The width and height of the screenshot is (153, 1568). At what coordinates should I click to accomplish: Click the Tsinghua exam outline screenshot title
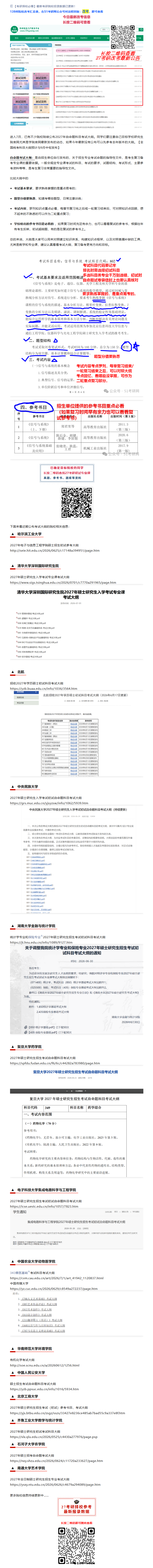pyautogui.click(x=71, y=595)
